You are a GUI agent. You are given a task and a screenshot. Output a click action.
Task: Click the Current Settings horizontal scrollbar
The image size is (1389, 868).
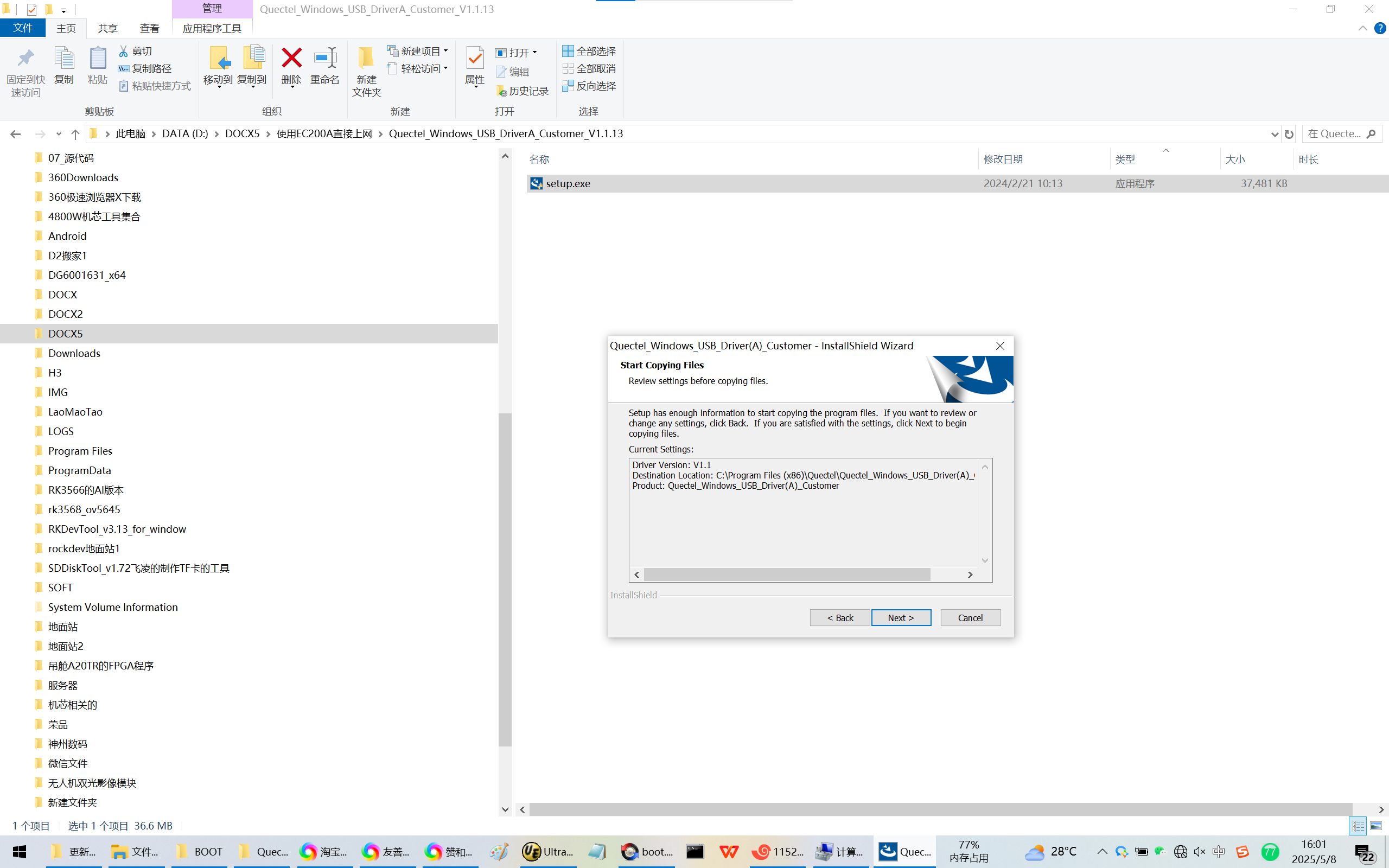click(786, 575)
